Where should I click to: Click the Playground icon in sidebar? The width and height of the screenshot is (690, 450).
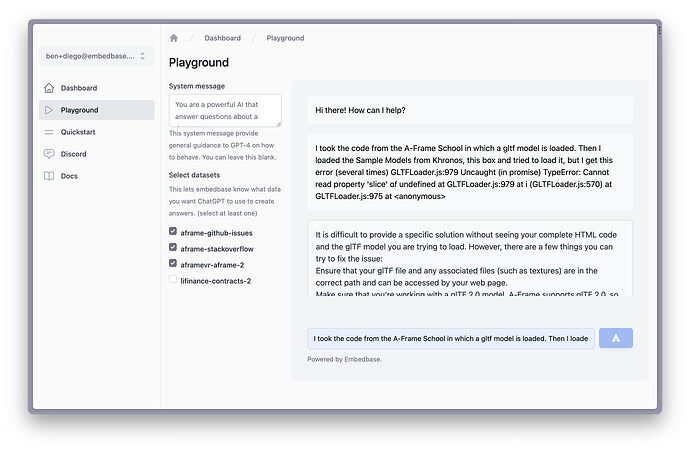[x=49, y=110]
